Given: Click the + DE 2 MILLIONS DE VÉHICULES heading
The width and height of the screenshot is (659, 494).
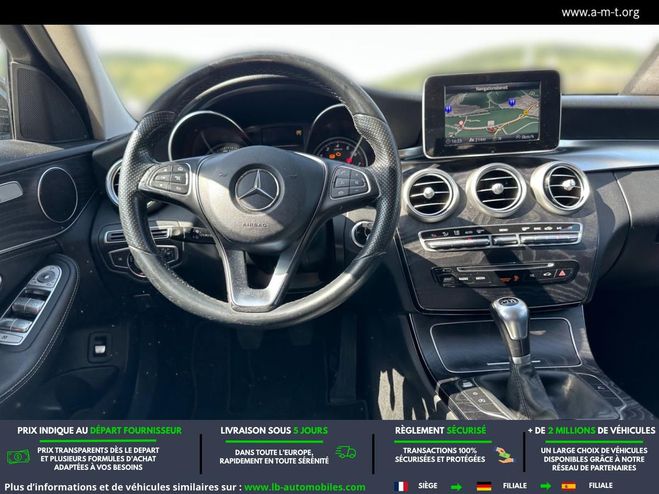Looking at the screenshot, I should point(591,431).
